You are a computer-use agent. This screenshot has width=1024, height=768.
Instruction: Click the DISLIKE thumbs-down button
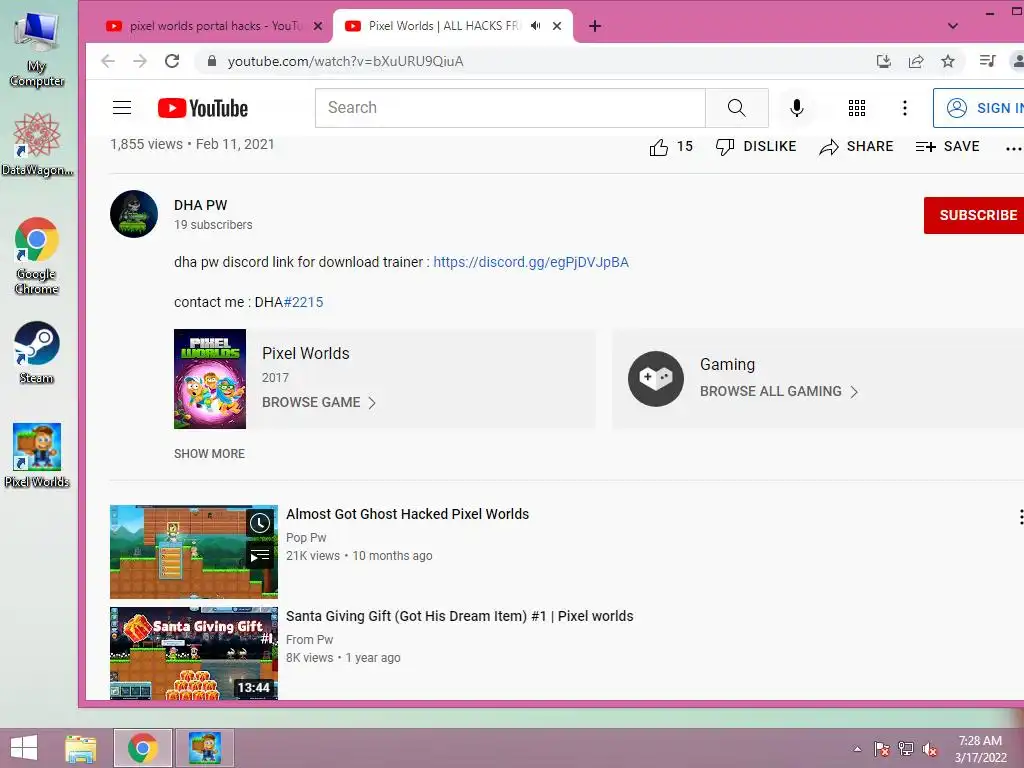point(756,146)
